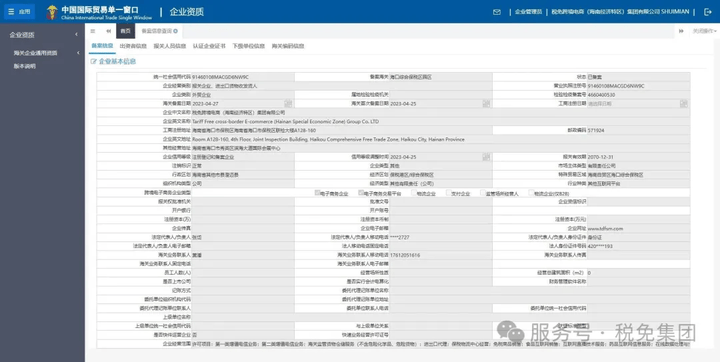Click the 邮政编码 field showing 571924
Screen dimensions: 720x362
coord(638,130)
